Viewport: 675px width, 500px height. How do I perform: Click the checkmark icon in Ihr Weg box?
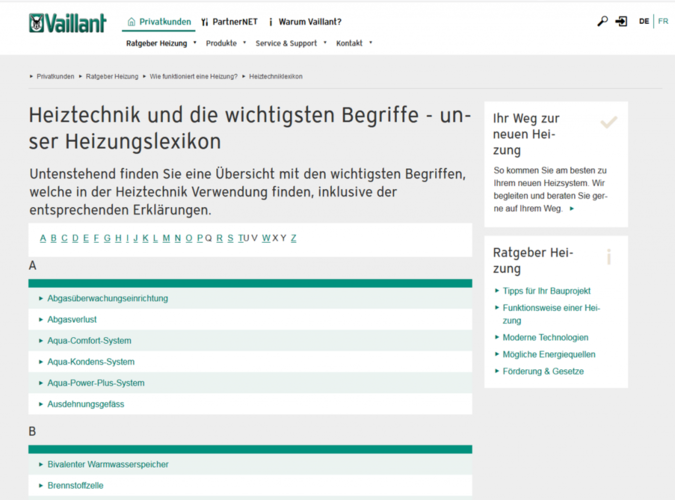click(x=609, y=122)
